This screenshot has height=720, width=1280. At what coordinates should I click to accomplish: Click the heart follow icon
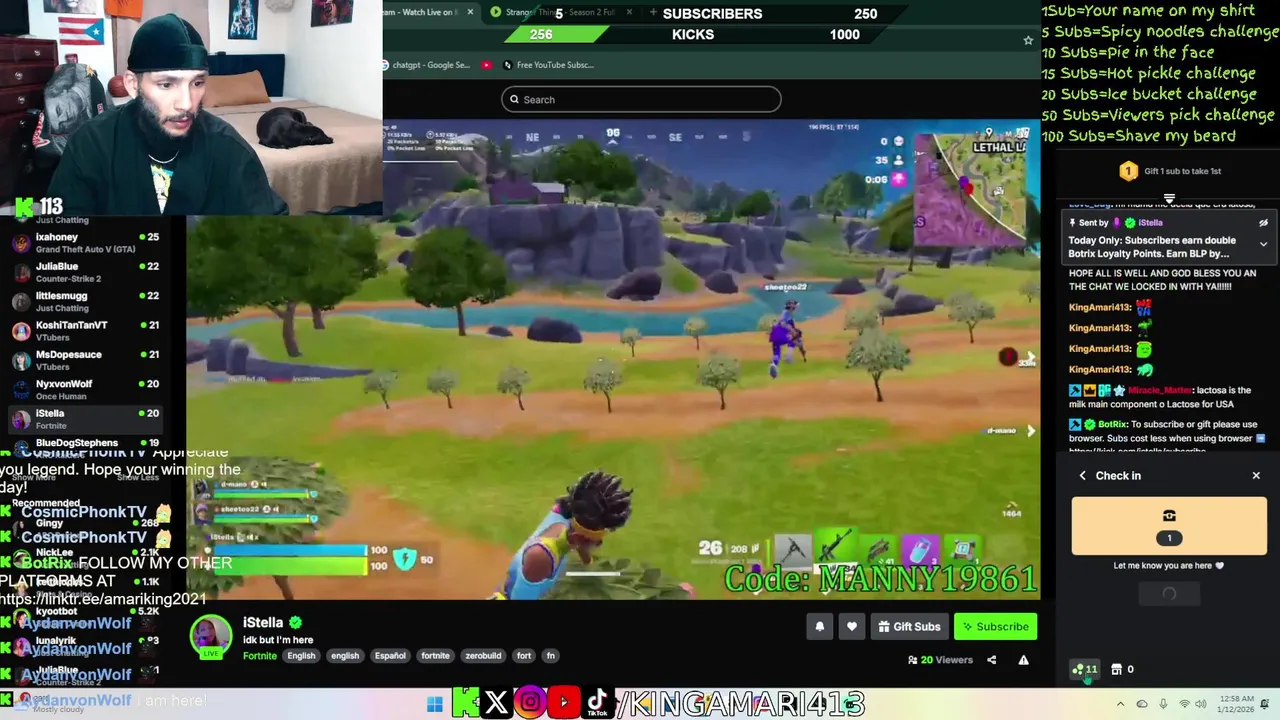tap(852, 627)
